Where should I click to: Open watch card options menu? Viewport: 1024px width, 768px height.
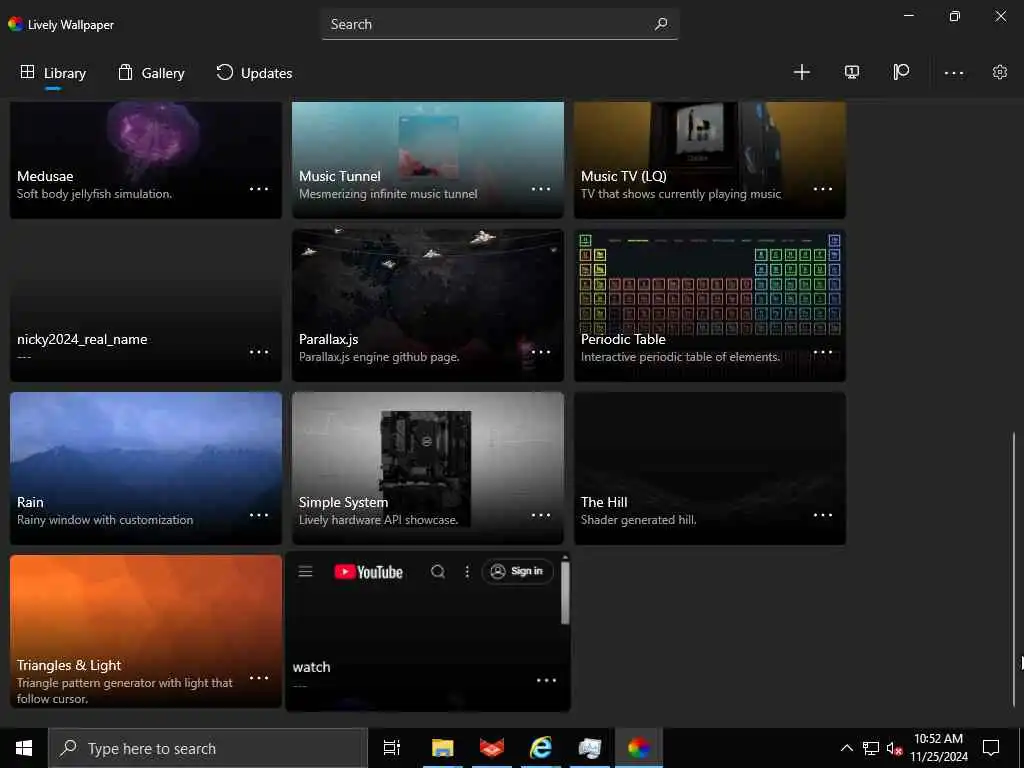point(546,680)
